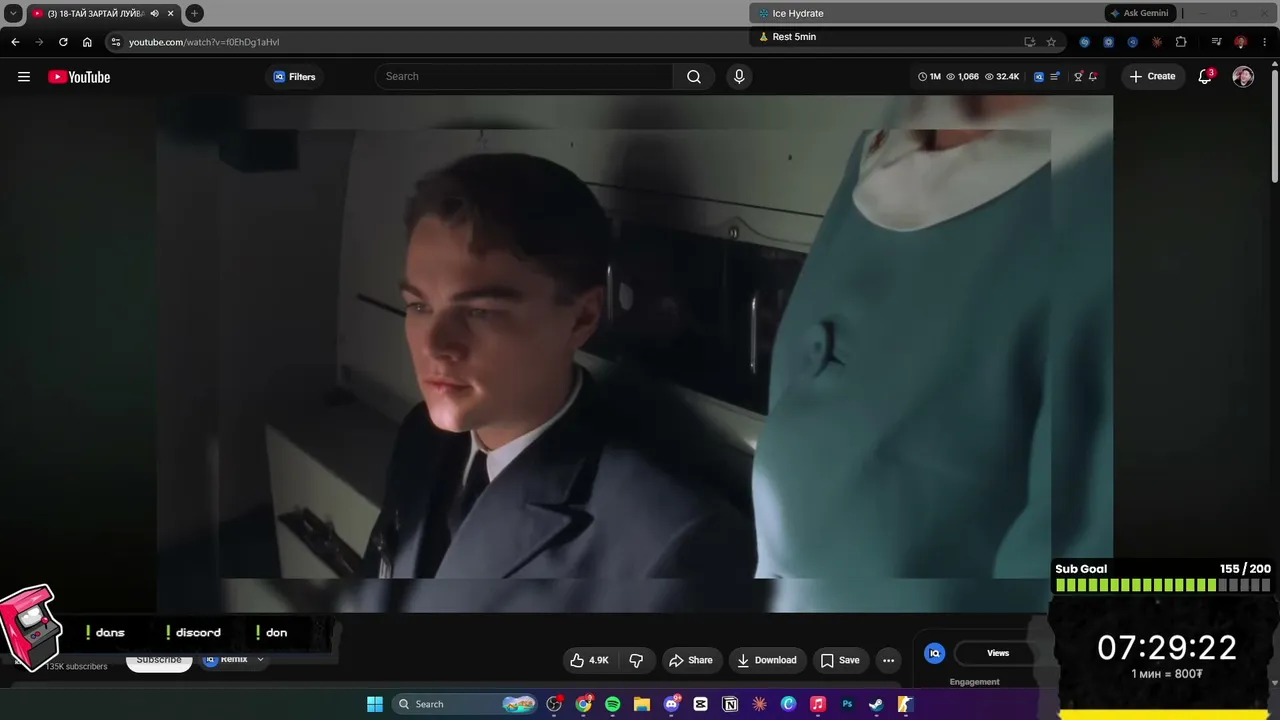Open the YouTube guide hamburger menu

point(24,77)
